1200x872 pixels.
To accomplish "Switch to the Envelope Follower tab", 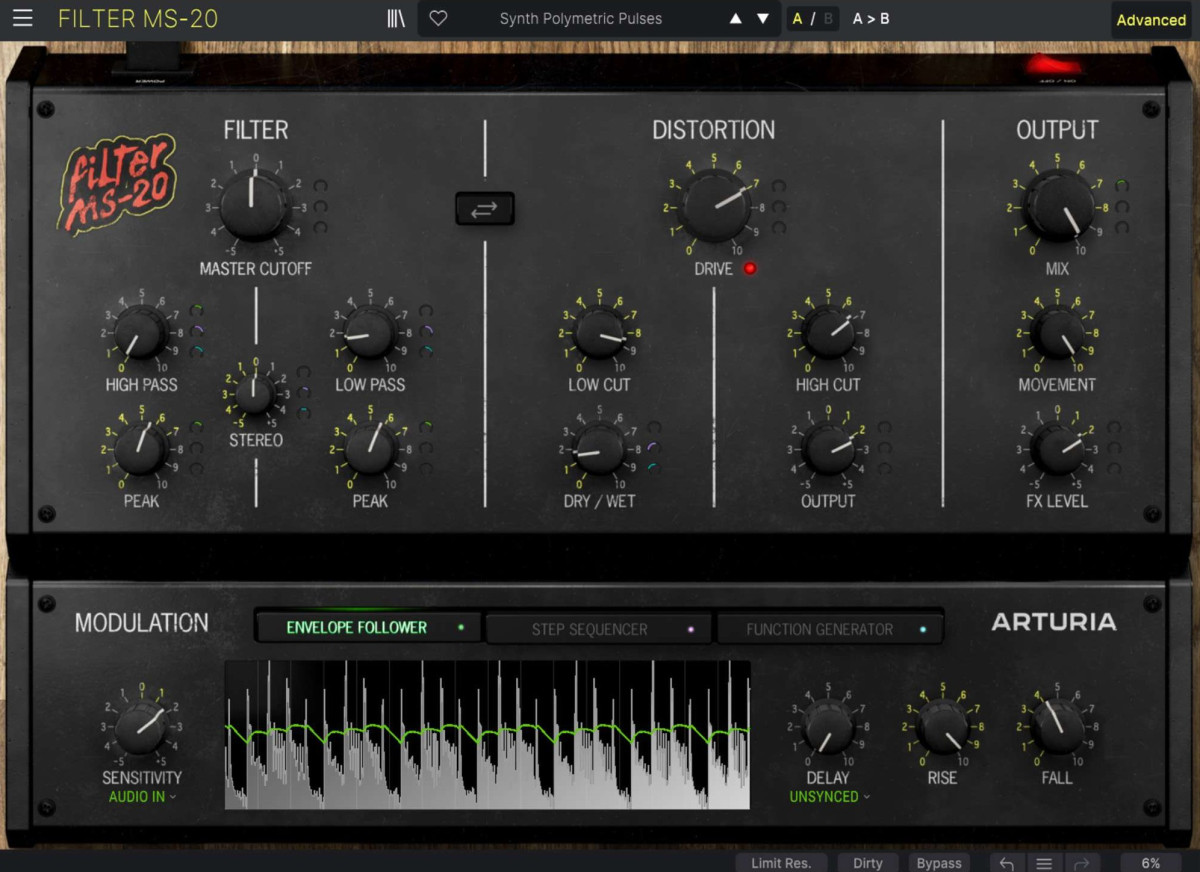I will coord(368,627).
